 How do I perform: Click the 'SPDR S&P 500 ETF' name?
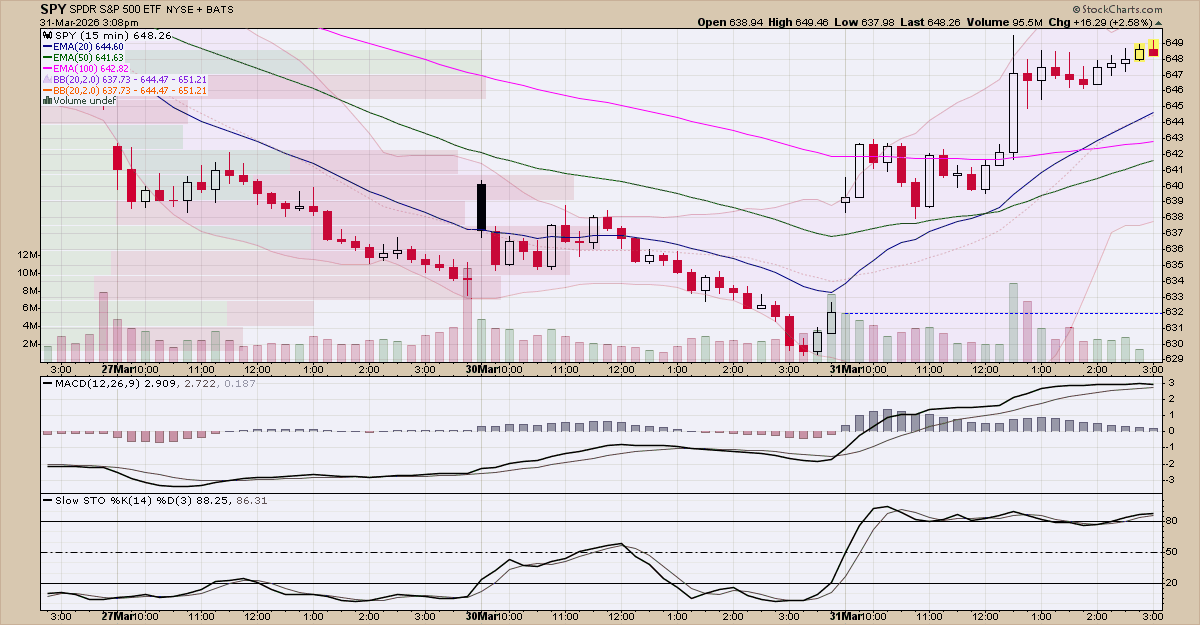click(x=114, y=8)
